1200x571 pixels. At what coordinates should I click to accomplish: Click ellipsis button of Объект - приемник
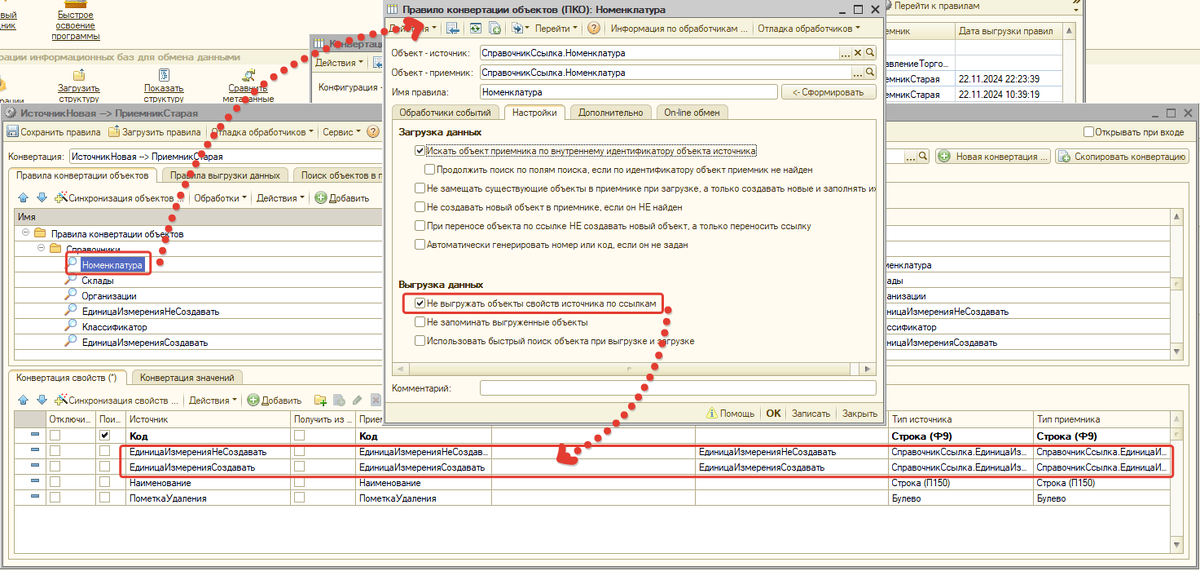pos(857,72)
